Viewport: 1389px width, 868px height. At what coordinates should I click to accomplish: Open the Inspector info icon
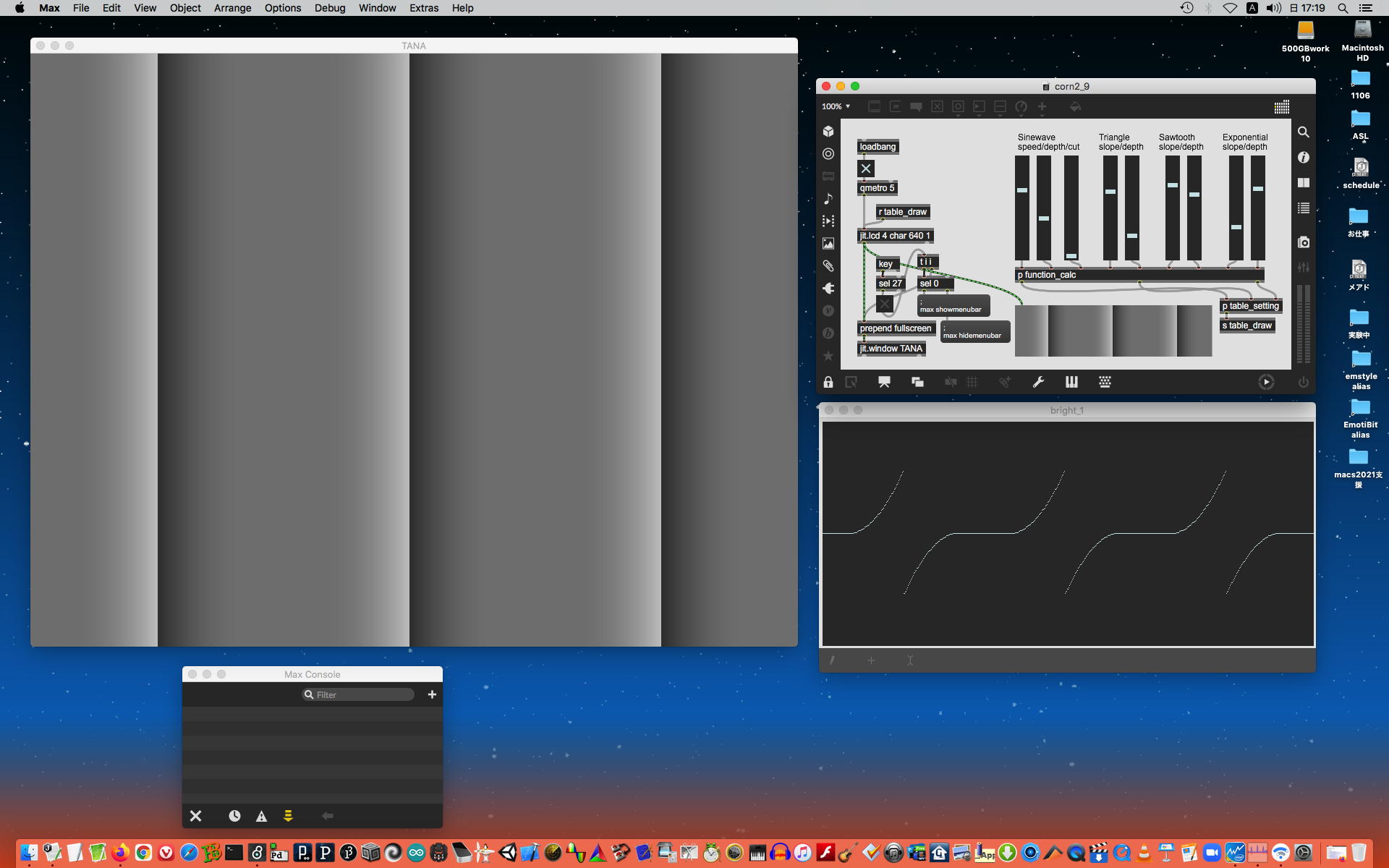1303,158
